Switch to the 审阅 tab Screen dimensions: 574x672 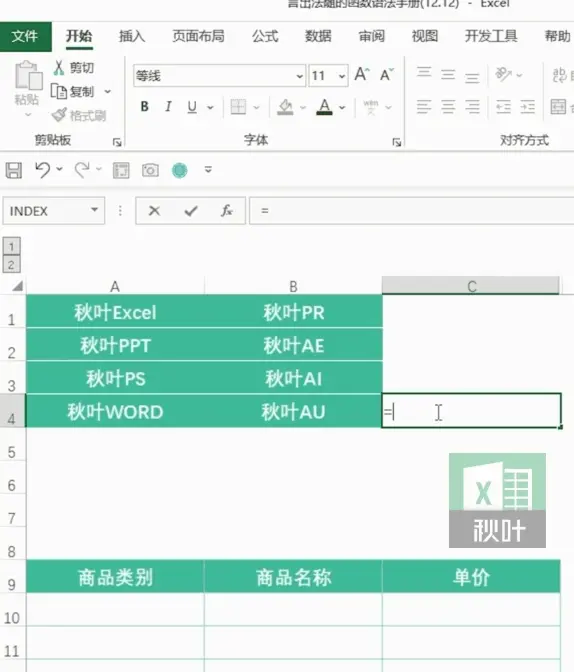tap(372, 36)
